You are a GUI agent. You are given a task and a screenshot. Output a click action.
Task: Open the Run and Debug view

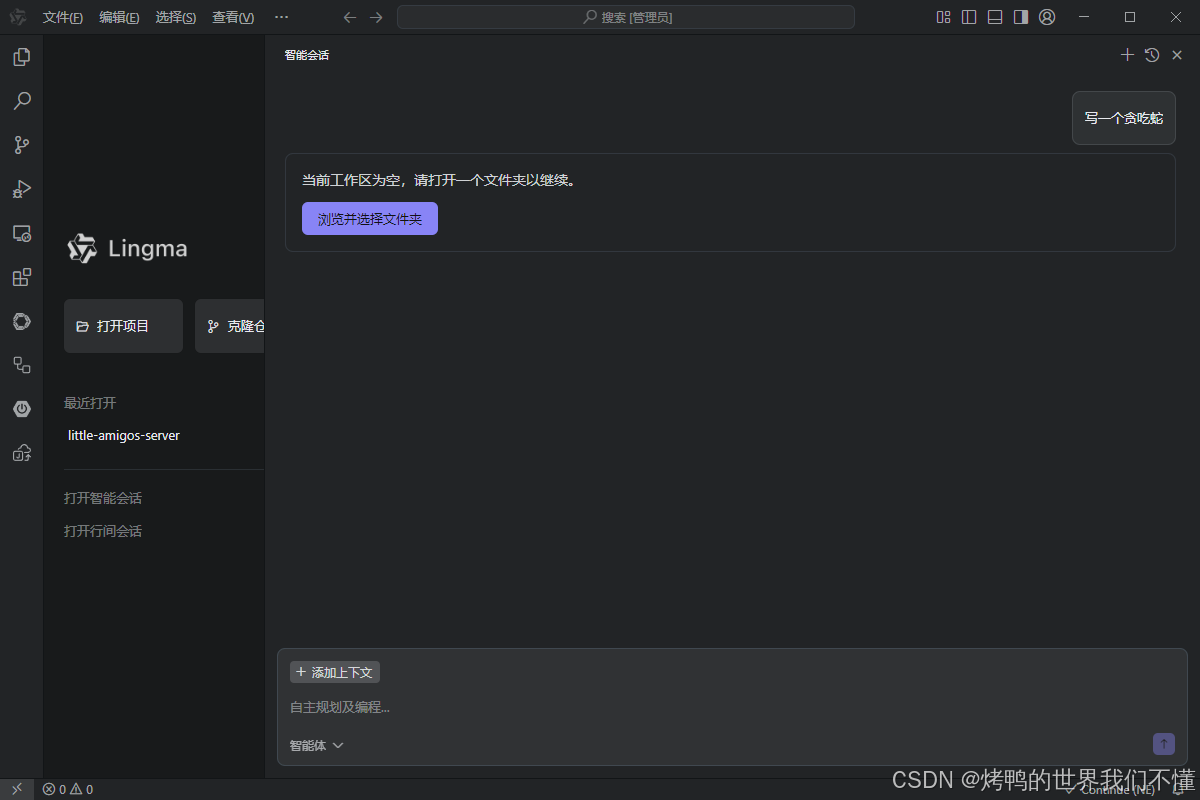pyautogui.click(x=21, y=189)
